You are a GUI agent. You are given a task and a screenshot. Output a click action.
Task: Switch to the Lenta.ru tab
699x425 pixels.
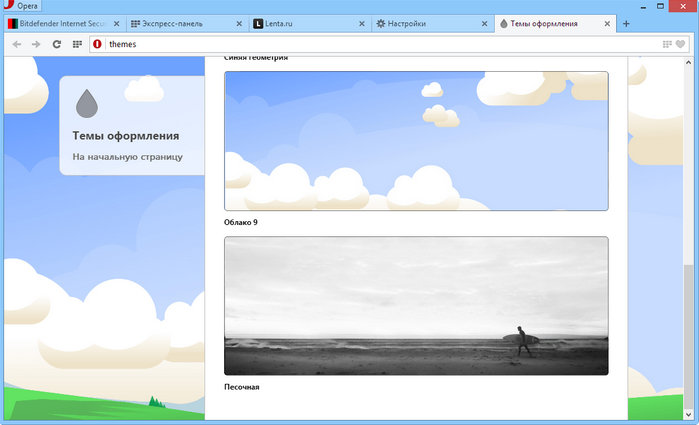pyautogui.click(x=309, y=24)
